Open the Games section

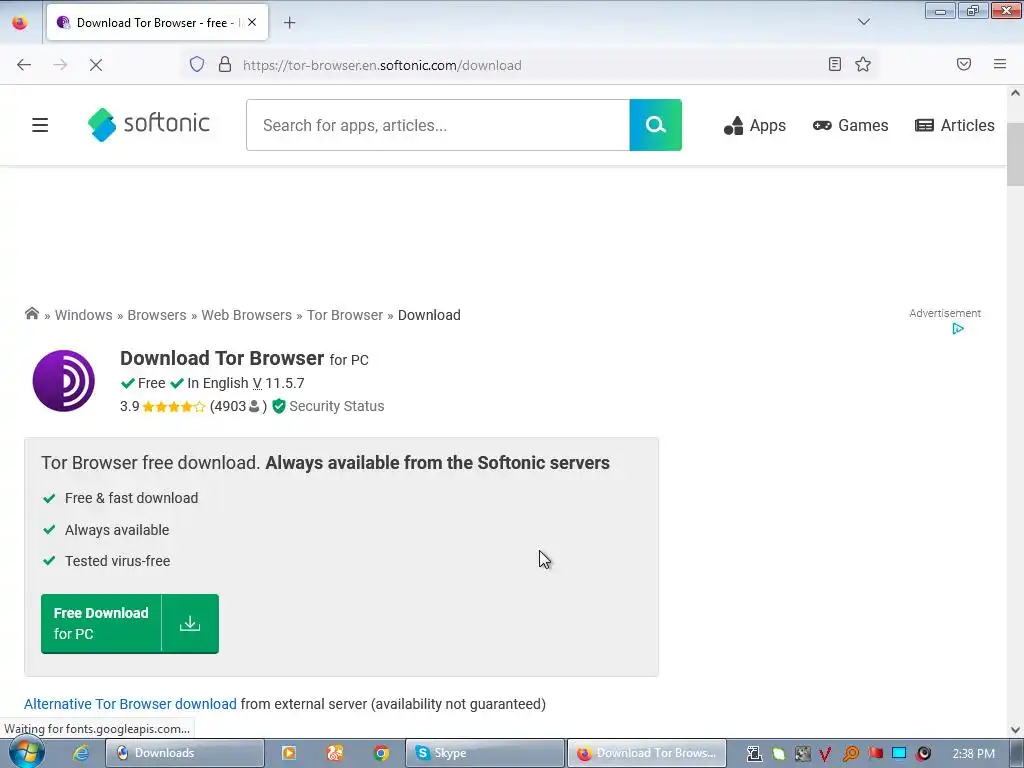pos(850,125)
